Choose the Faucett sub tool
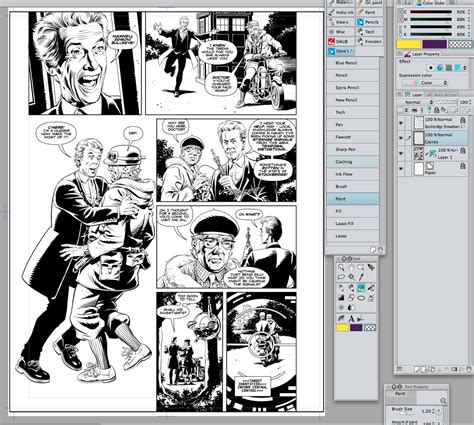This screenshot has width=474, height=425. (x=352, y=137)
